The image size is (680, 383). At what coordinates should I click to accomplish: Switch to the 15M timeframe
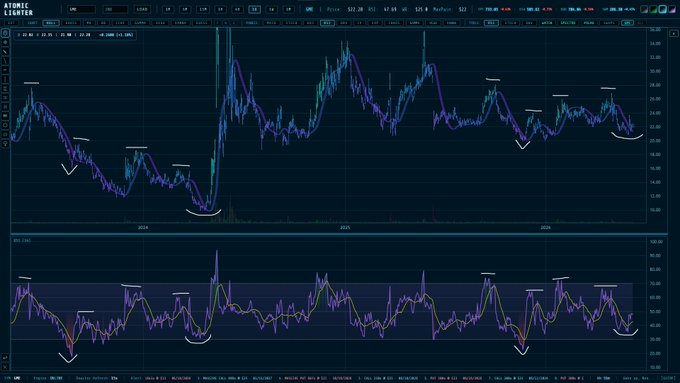[x=203, y=9]
